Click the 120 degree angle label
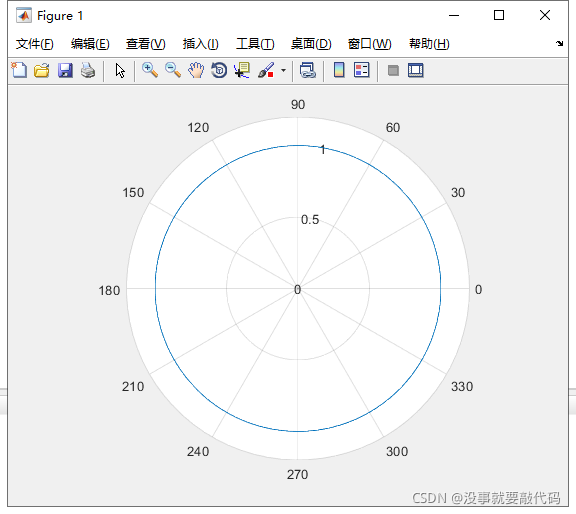This screenshot has width=576, height=514. click(198, 128)
